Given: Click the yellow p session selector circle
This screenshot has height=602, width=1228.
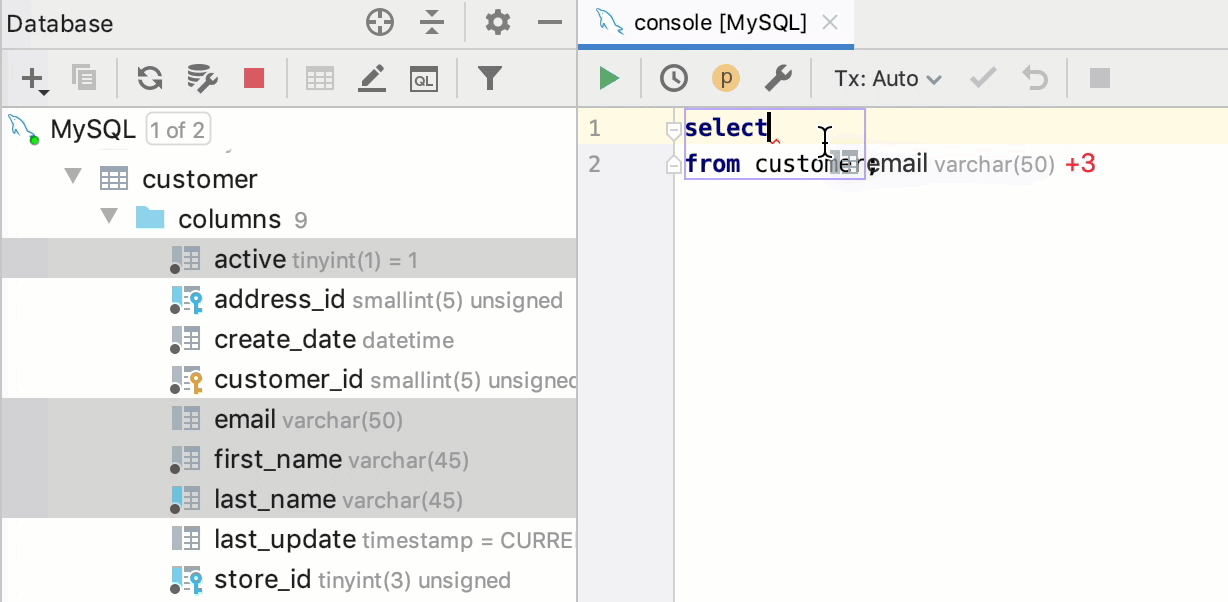Looking at the screenshot, I should (726, 78).
